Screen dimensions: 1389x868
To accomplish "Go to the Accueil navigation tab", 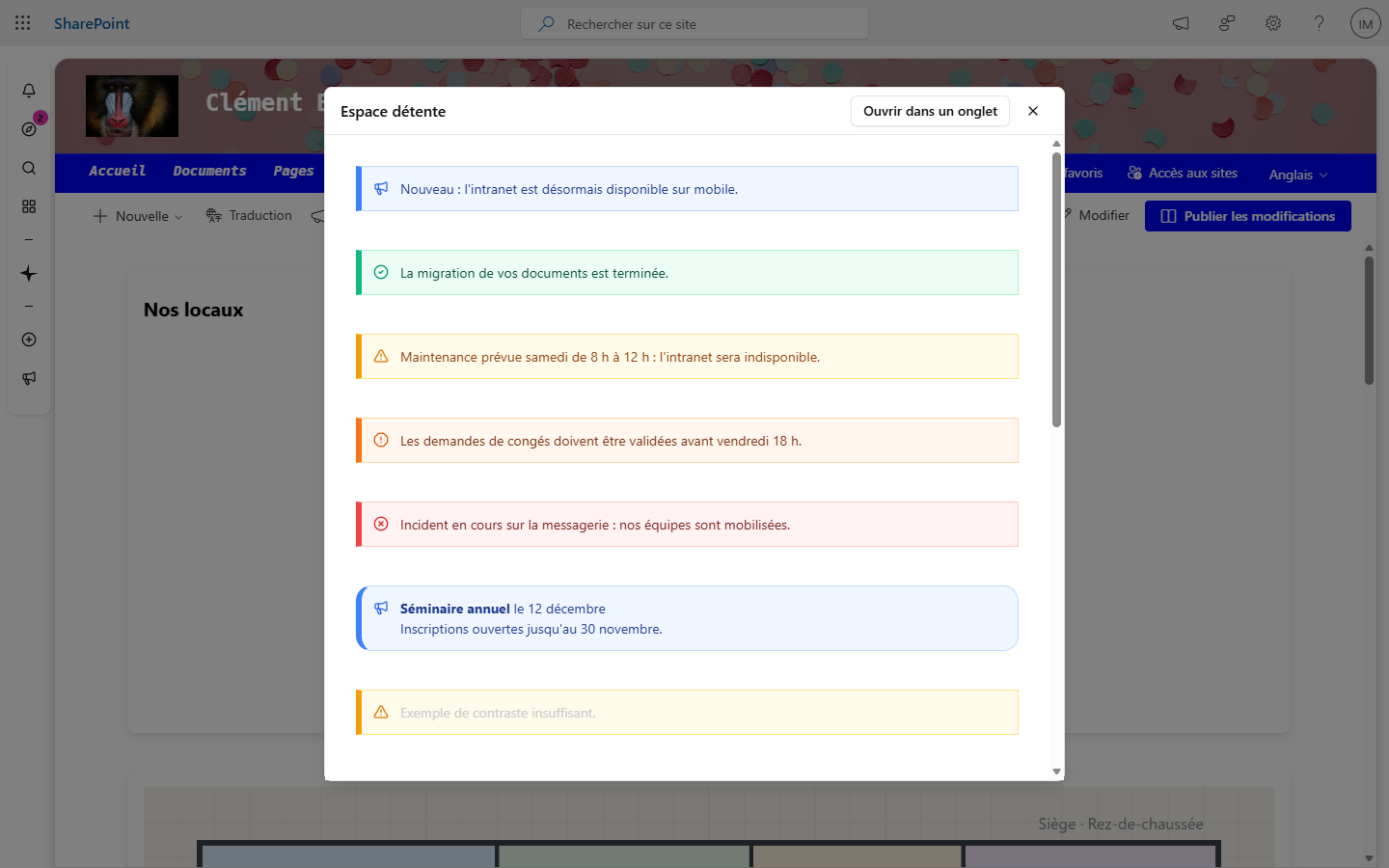I will (x=117, y=172).
